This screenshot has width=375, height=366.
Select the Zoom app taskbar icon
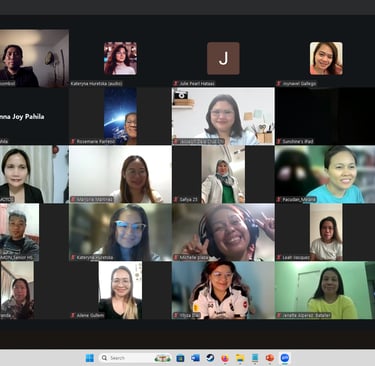(285, 358)
